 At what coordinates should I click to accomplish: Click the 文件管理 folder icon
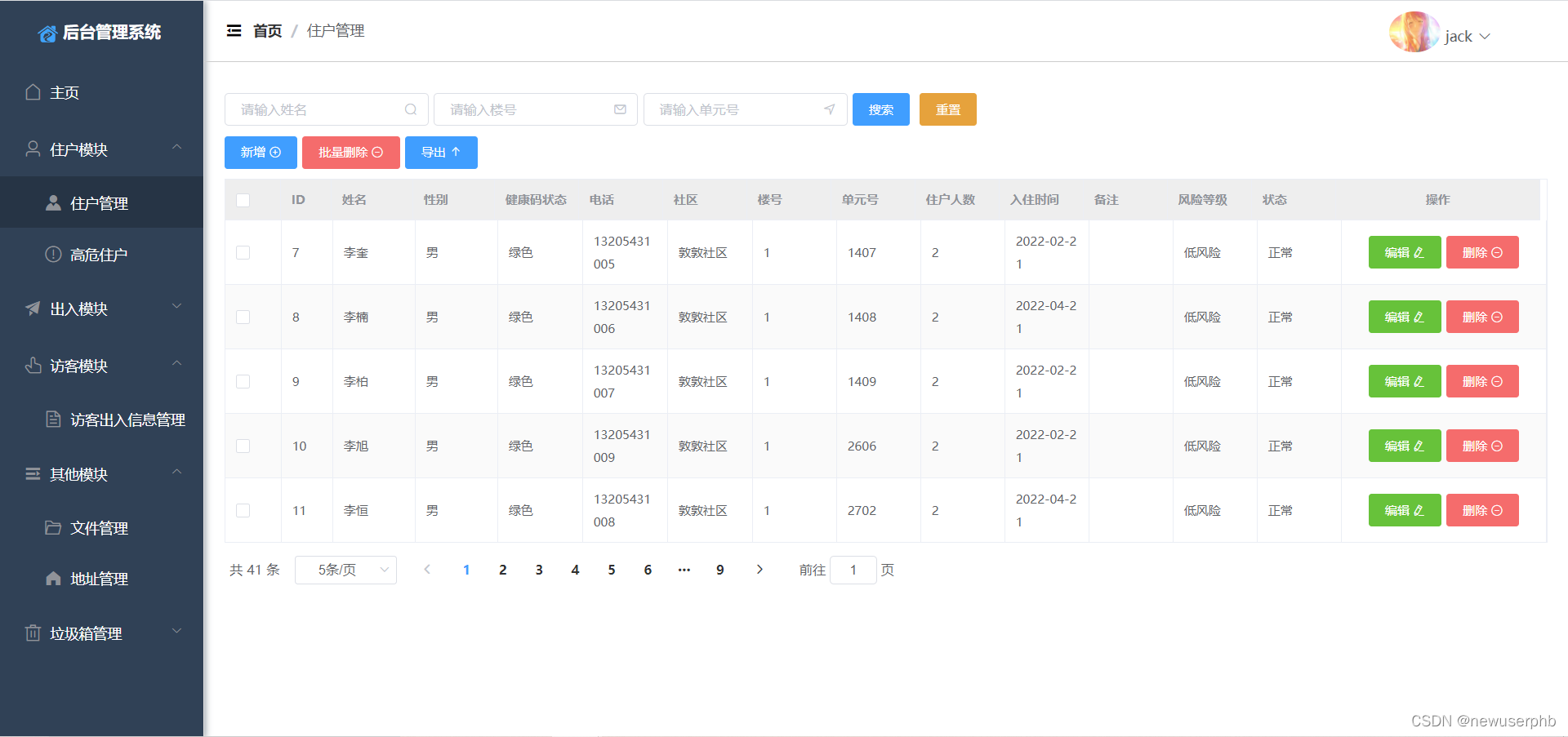coord(53,528)
